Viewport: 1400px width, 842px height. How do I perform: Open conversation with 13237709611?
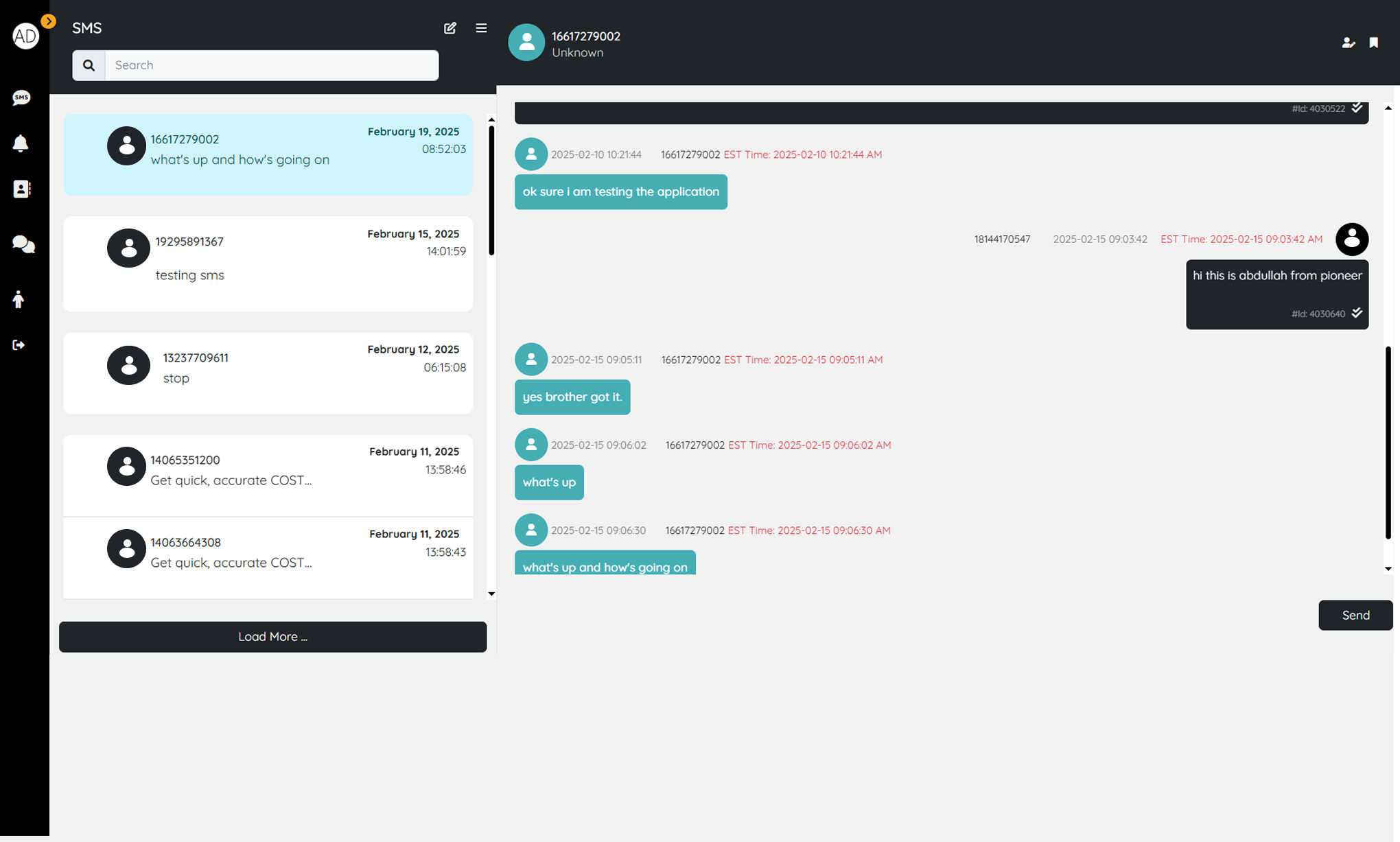tap(268, 373)
